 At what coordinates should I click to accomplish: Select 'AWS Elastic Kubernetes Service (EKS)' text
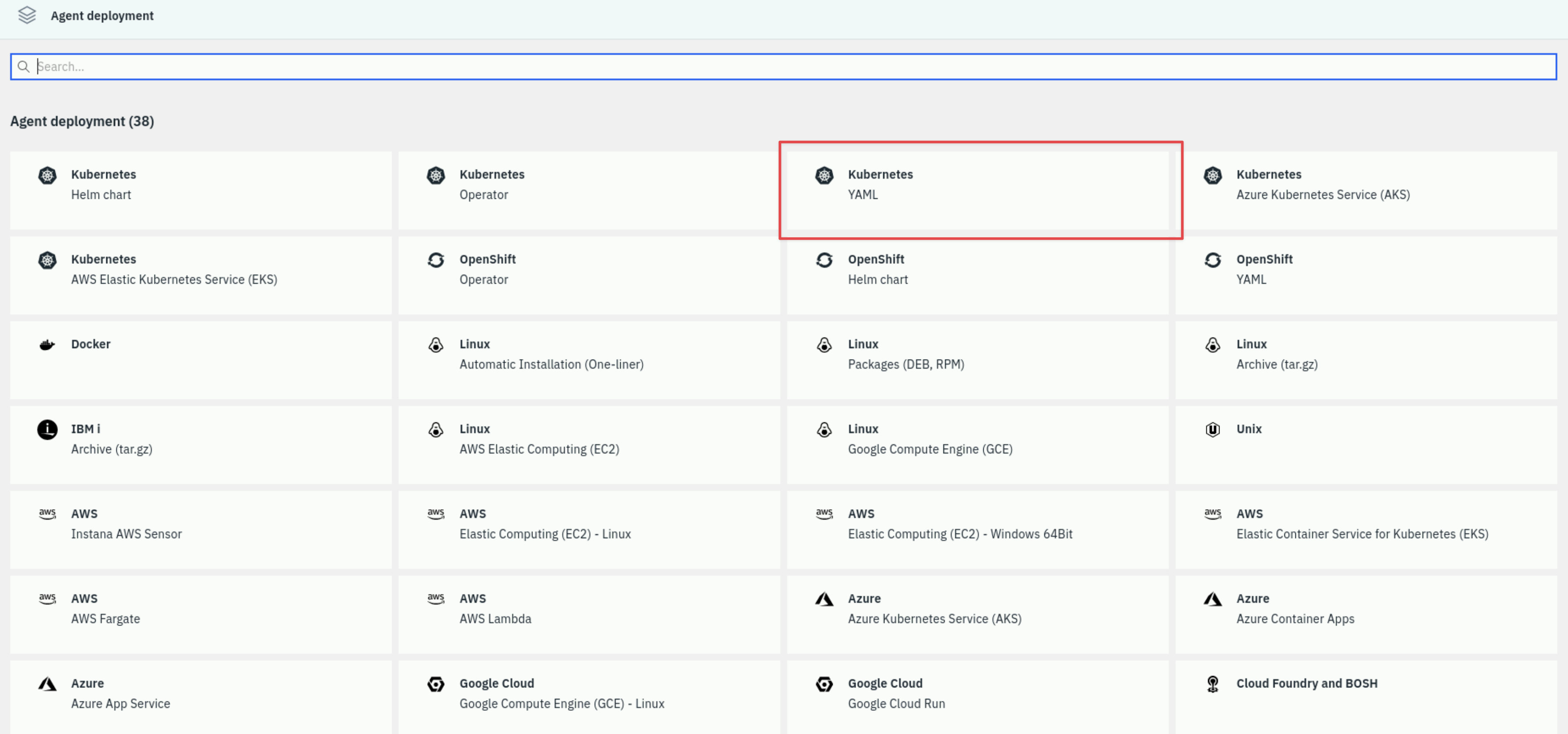[x=174, y=279]
